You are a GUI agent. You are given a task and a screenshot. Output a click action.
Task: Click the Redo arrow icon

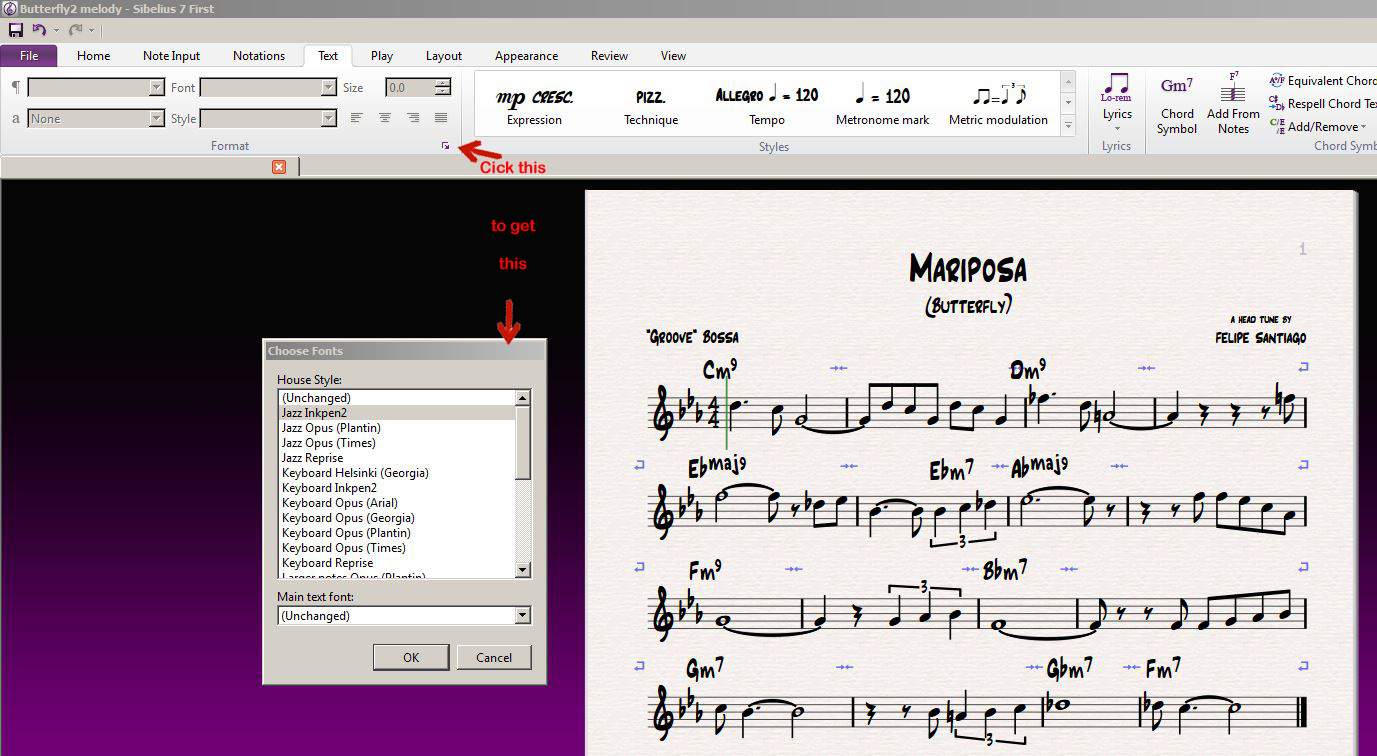75,31
